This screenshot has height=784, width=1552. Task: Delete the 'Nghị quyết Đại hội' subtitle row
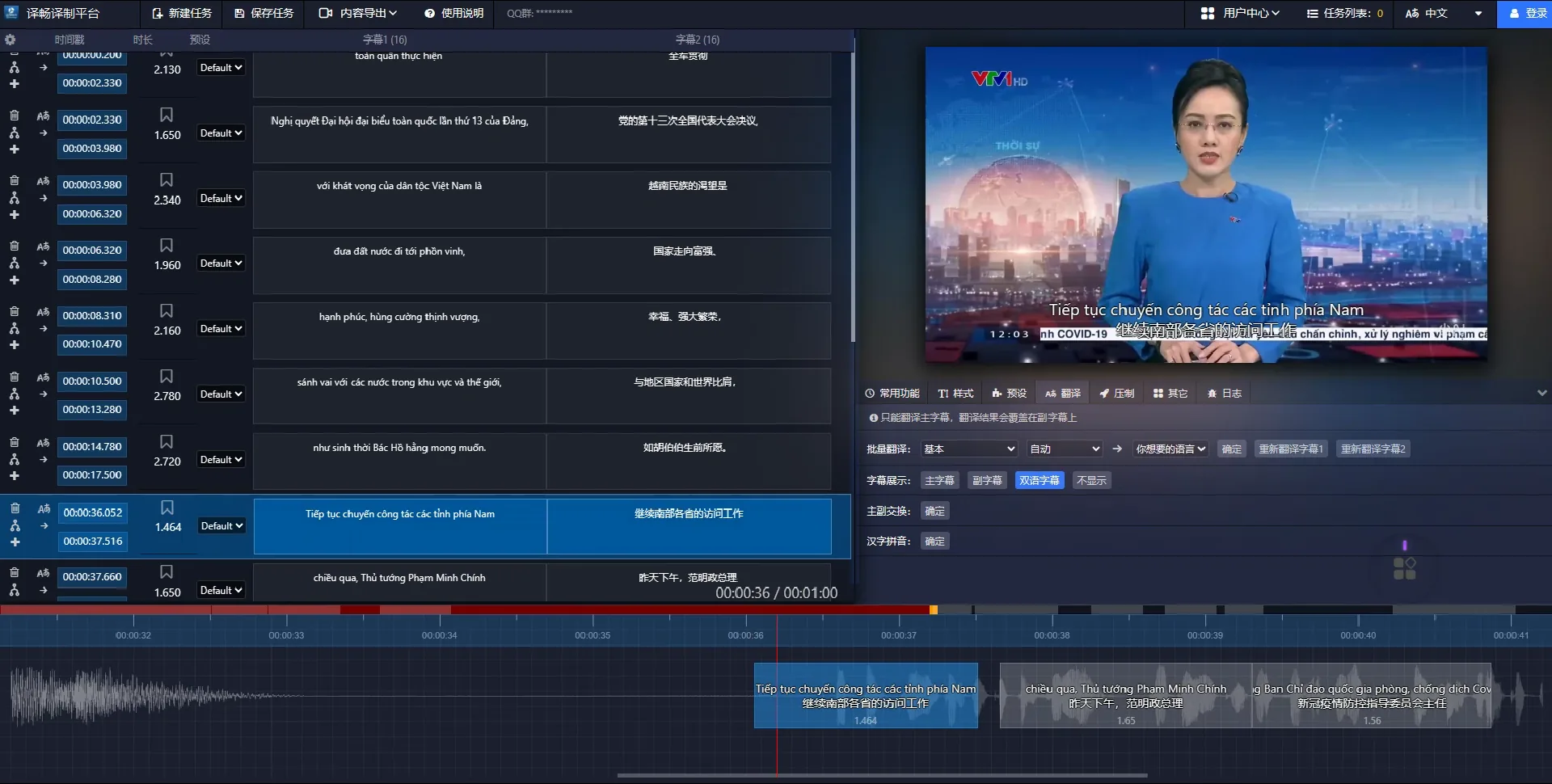point(14,116)
